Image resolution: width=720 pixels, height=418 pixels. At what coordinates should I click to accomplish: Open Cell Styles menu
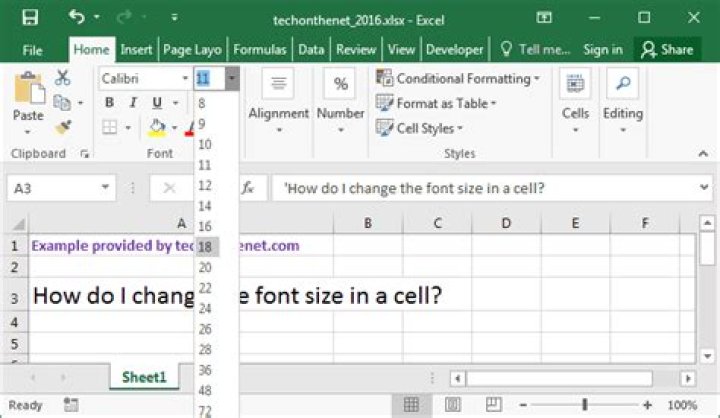point(419,128)
